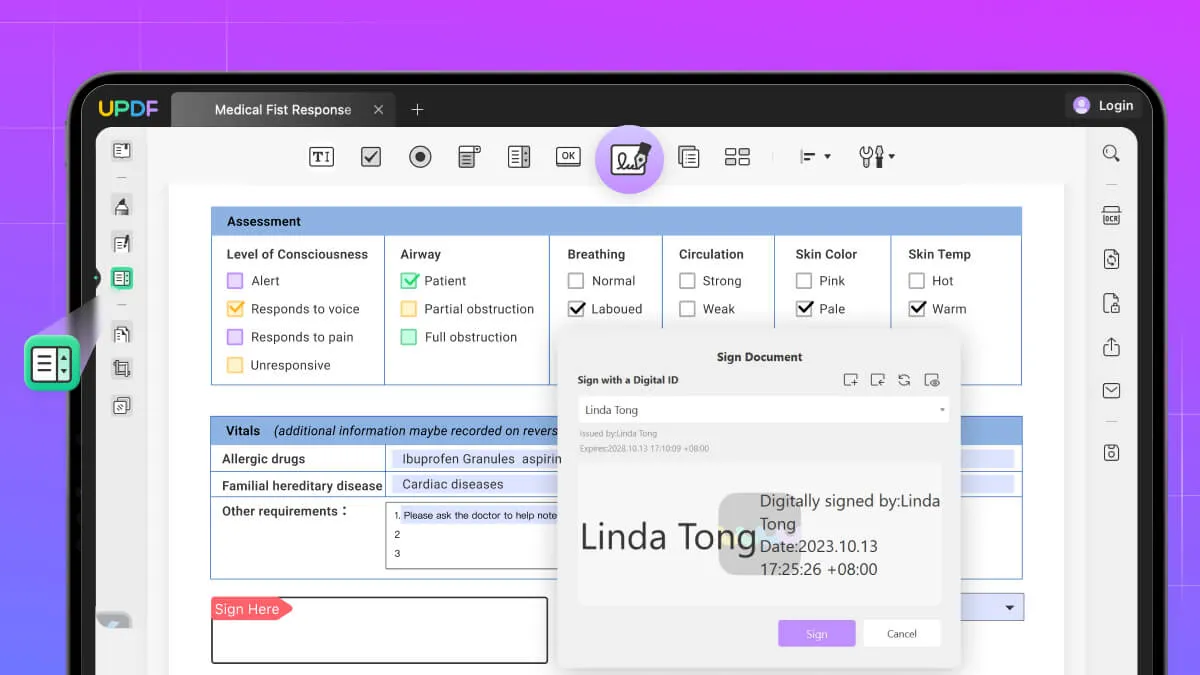Click the share/export icon in right sidebar
1200x675 pixels.
click(1111, 347)
